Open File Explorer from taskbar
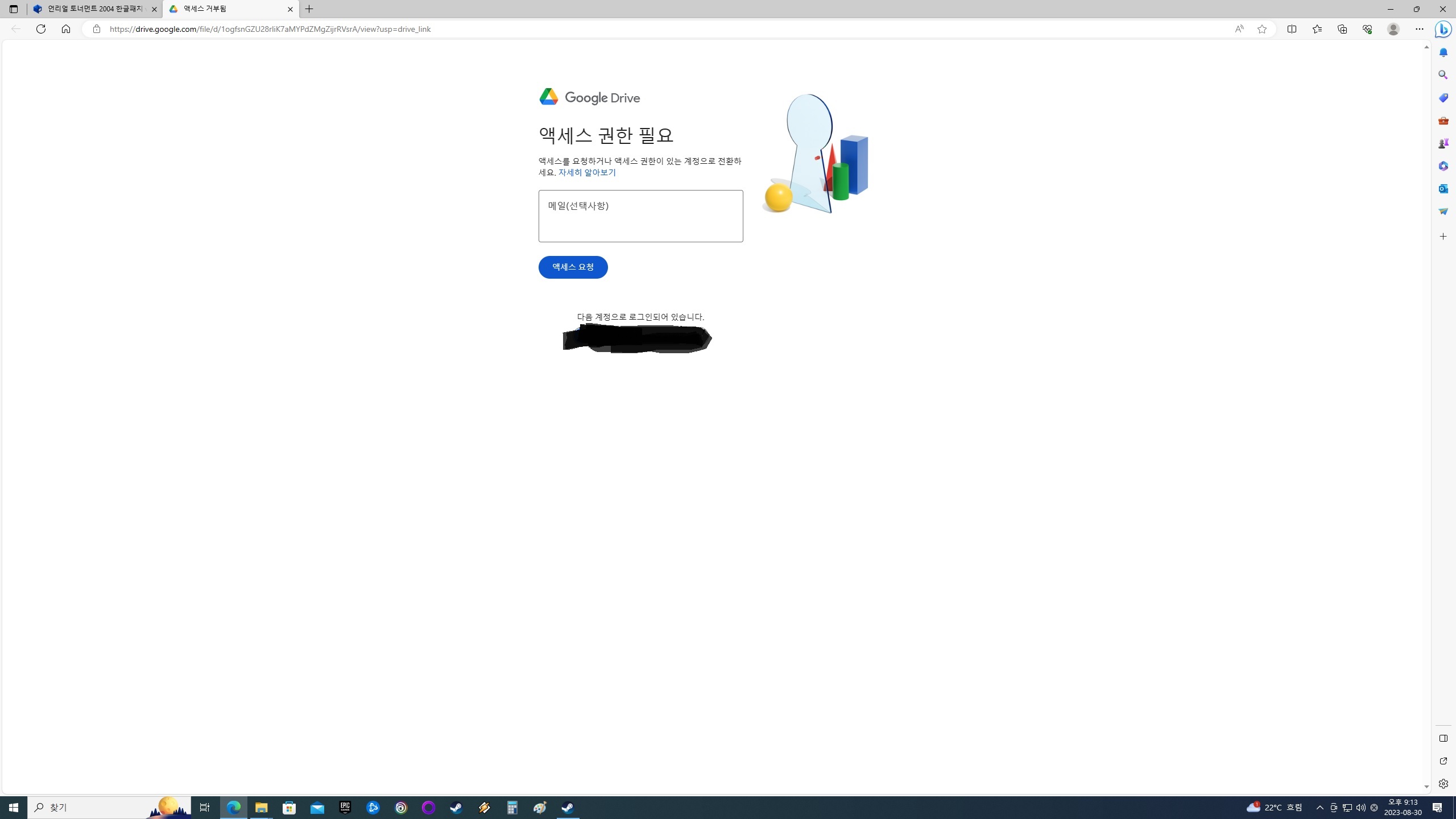 (261, 808)
